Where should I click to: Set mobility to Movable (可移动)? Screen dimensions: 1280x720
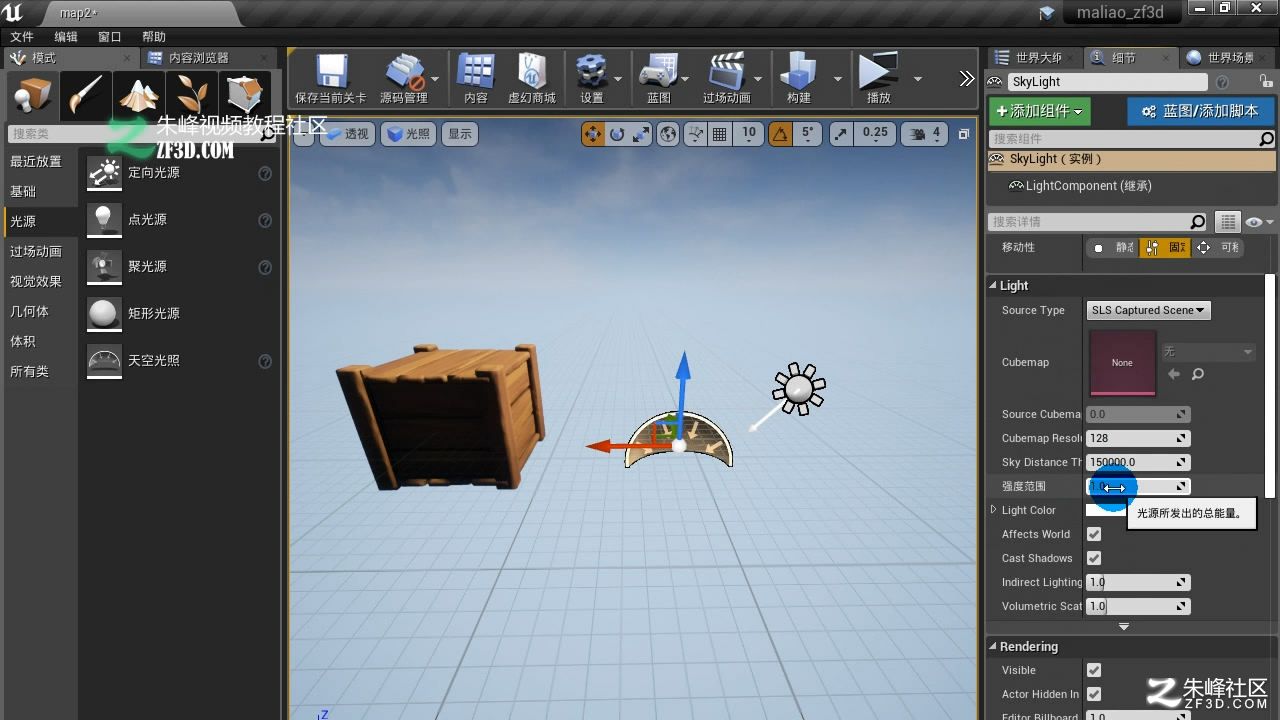pyautogui.click(x=1218, y=247)
